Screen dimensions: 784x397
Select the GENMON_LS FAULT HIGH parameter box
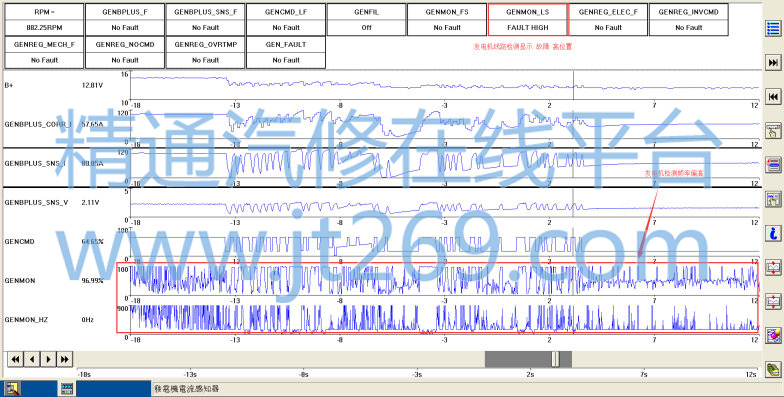click(x=528, y=20)
